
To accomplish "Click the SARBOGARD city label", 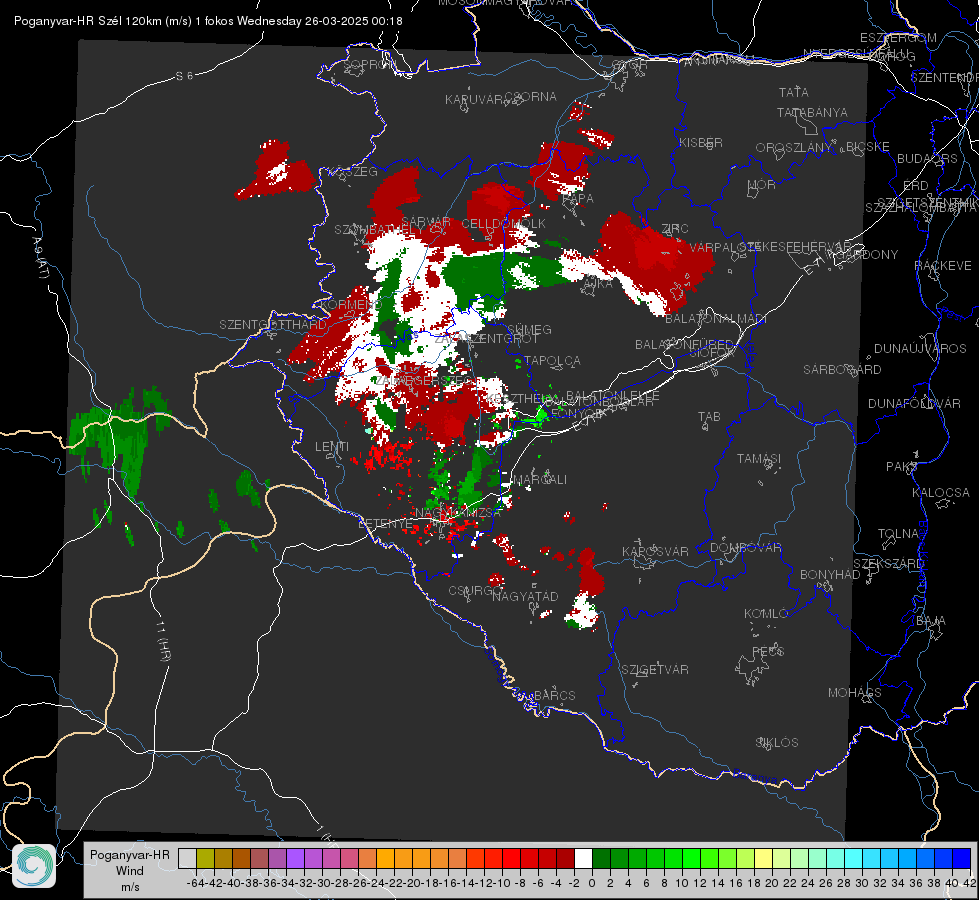I will point(842,370).
